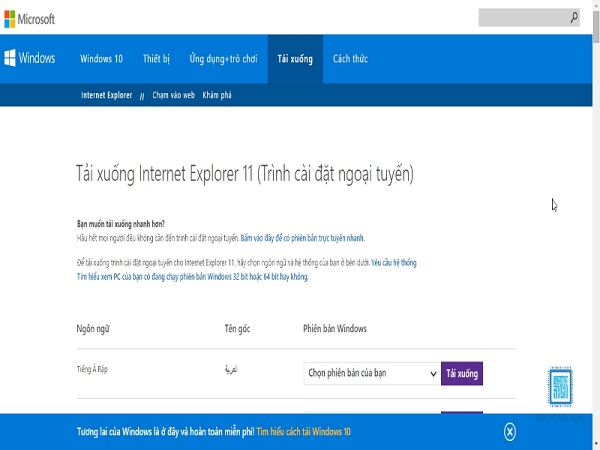Click the Ngôn ngữ column header
The height and width of the screenshot is (450, 600).
(x=93, y=329)
